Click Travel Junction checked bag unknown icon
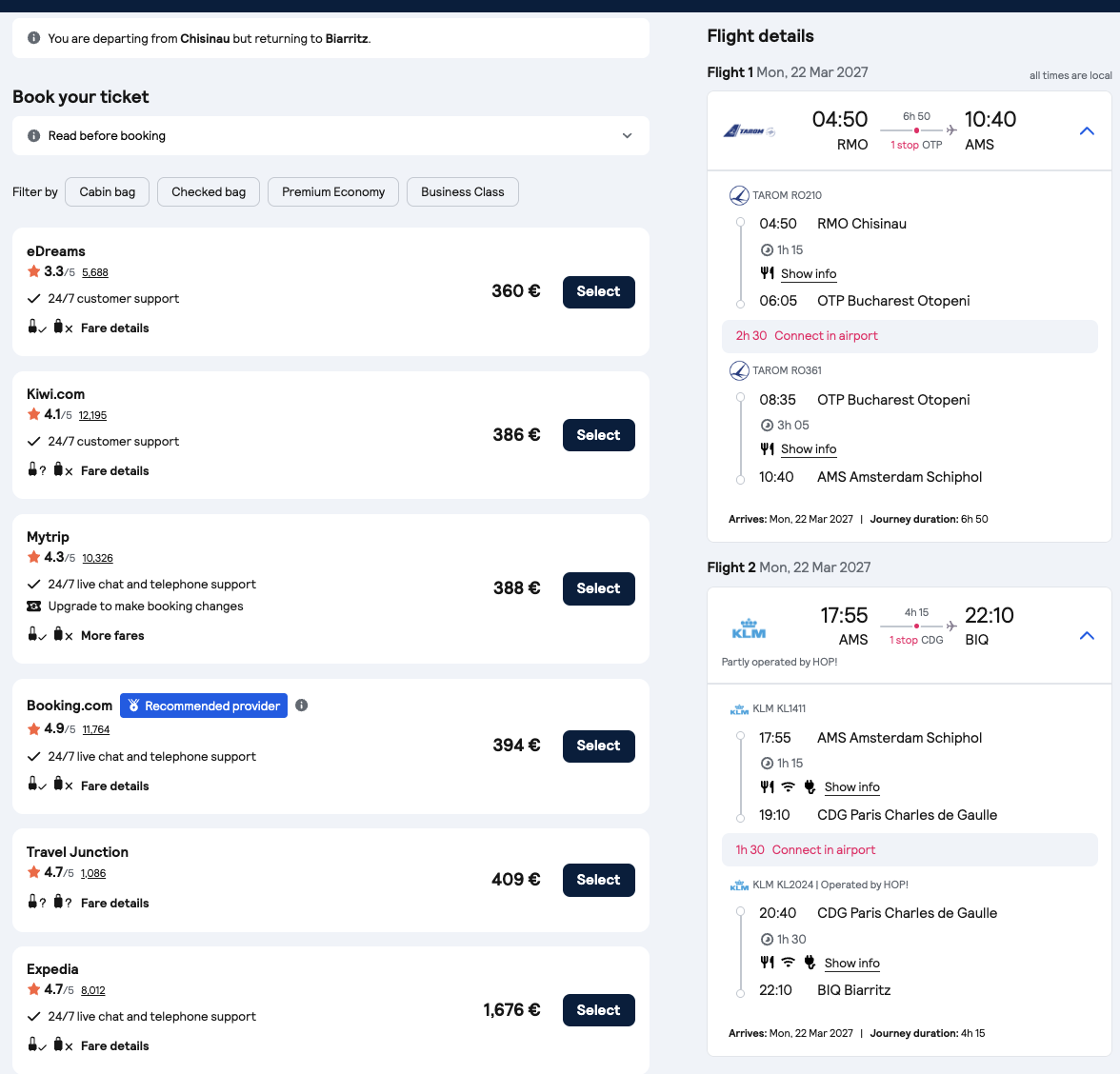 pos(63,902)
